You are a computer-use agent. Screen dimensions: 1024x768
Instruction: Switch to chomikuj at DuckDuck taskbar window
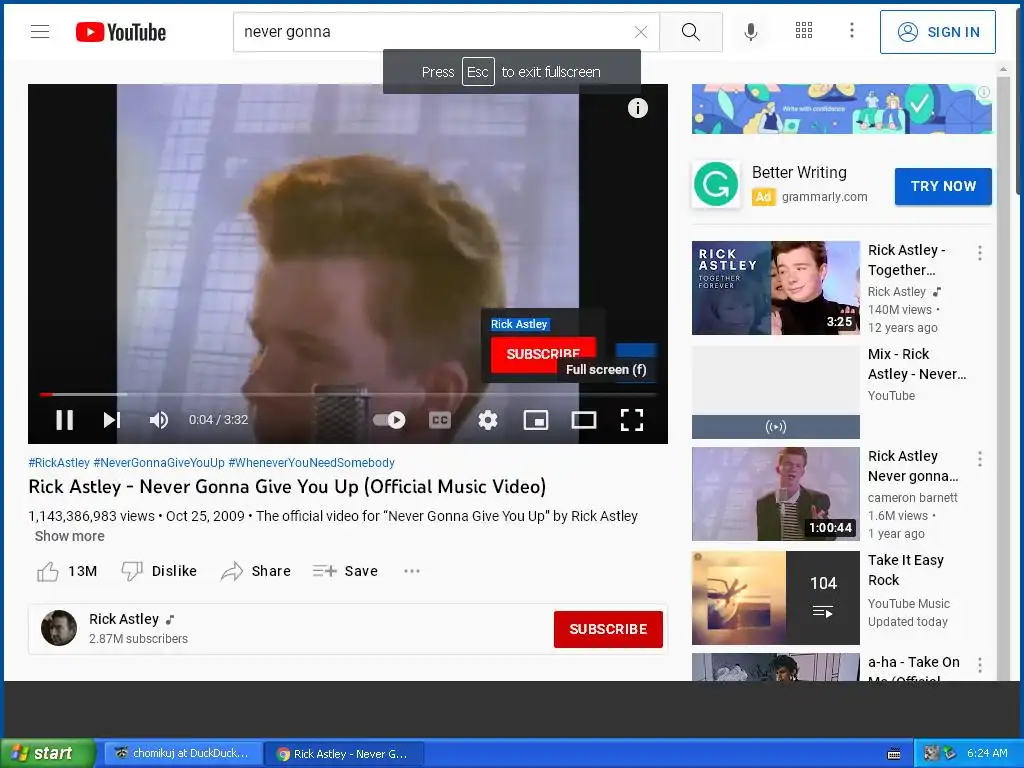pyautogui.click(x=182, y=754)
